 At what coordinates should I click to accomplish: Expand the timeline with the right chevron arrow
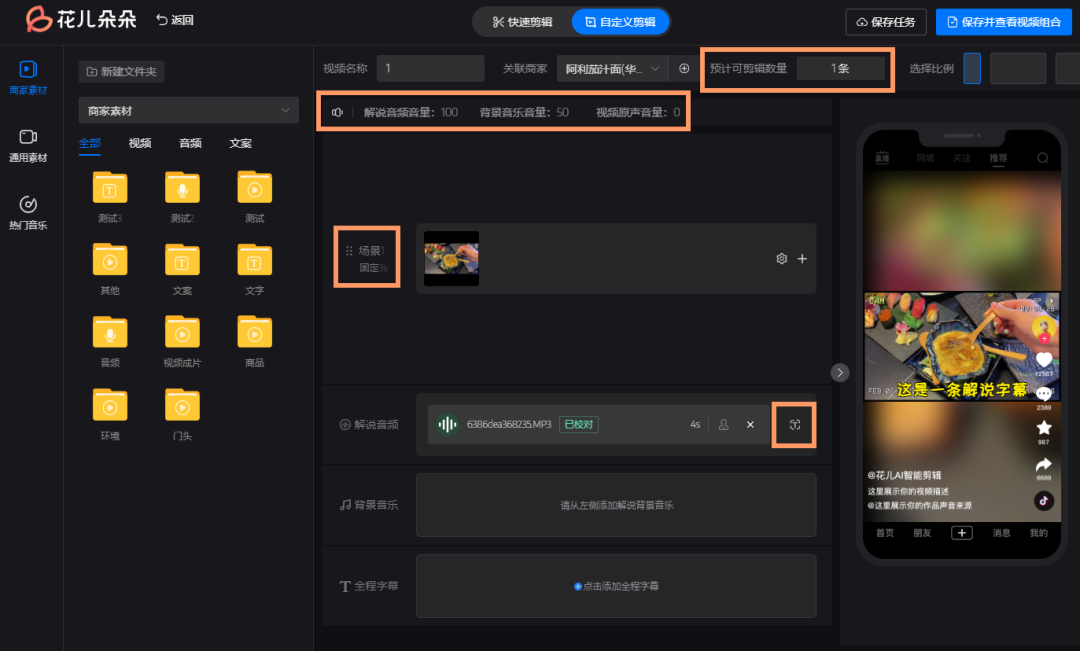pyautogui.click(x=839, y=372)
